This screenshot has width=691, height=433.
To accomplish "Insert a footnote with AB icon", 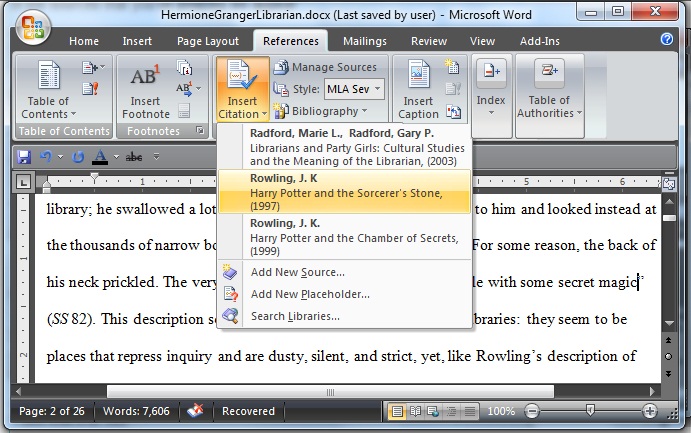I will [145, 91].
